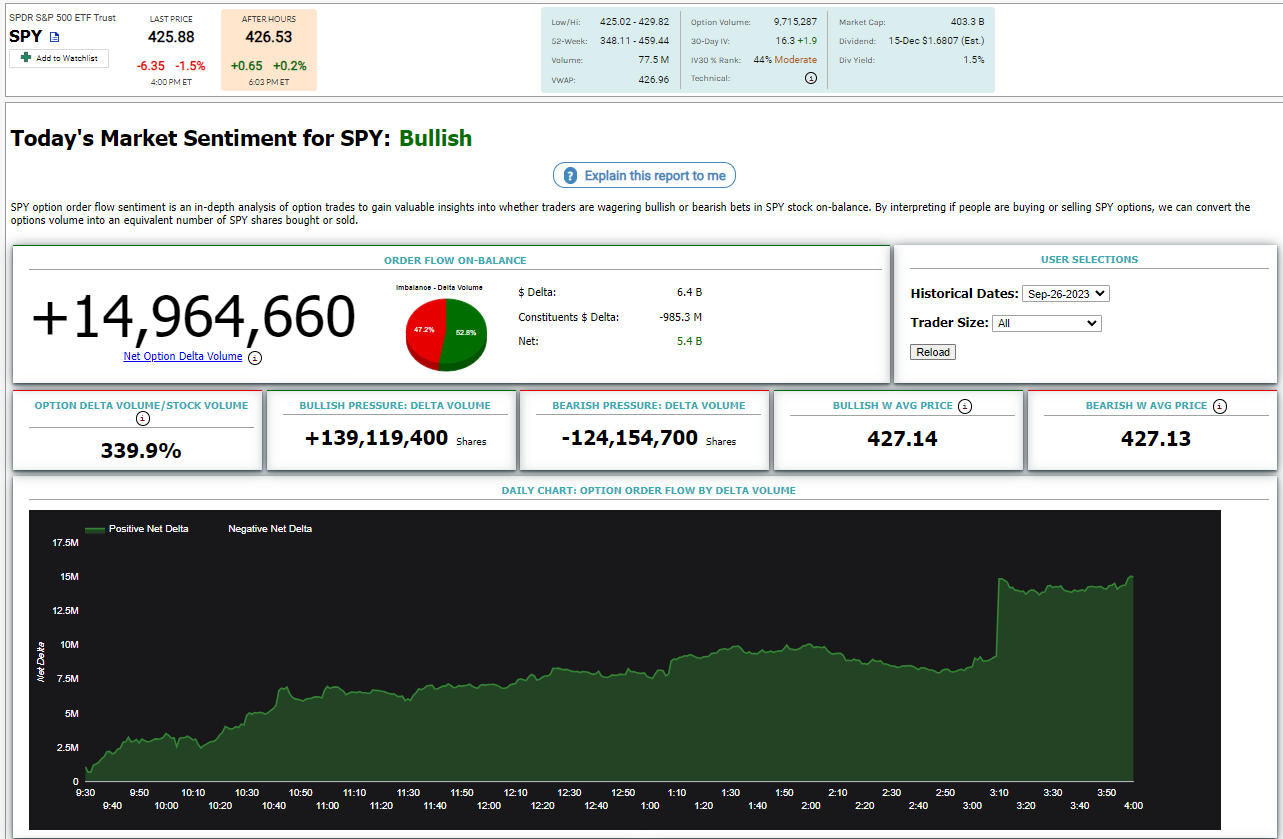Screen dimensions: 1283x839
Task: Click the green plus icon on watchlist button
Action: [x=26, y=58]
